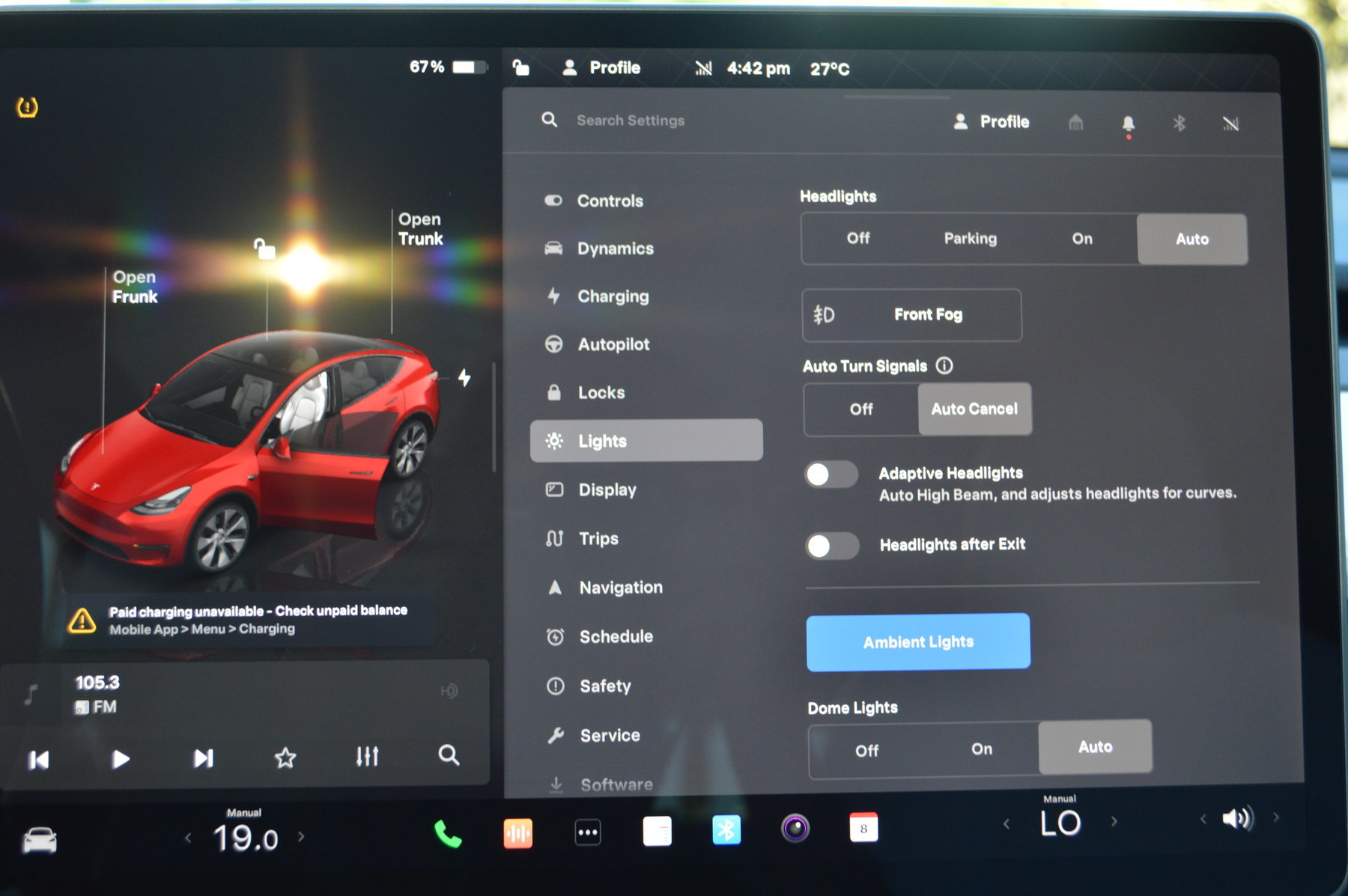The image size is (1348, 896).
Task: Set Headlights to Parking
Action: pyautogui.click(x=970, y=239)
